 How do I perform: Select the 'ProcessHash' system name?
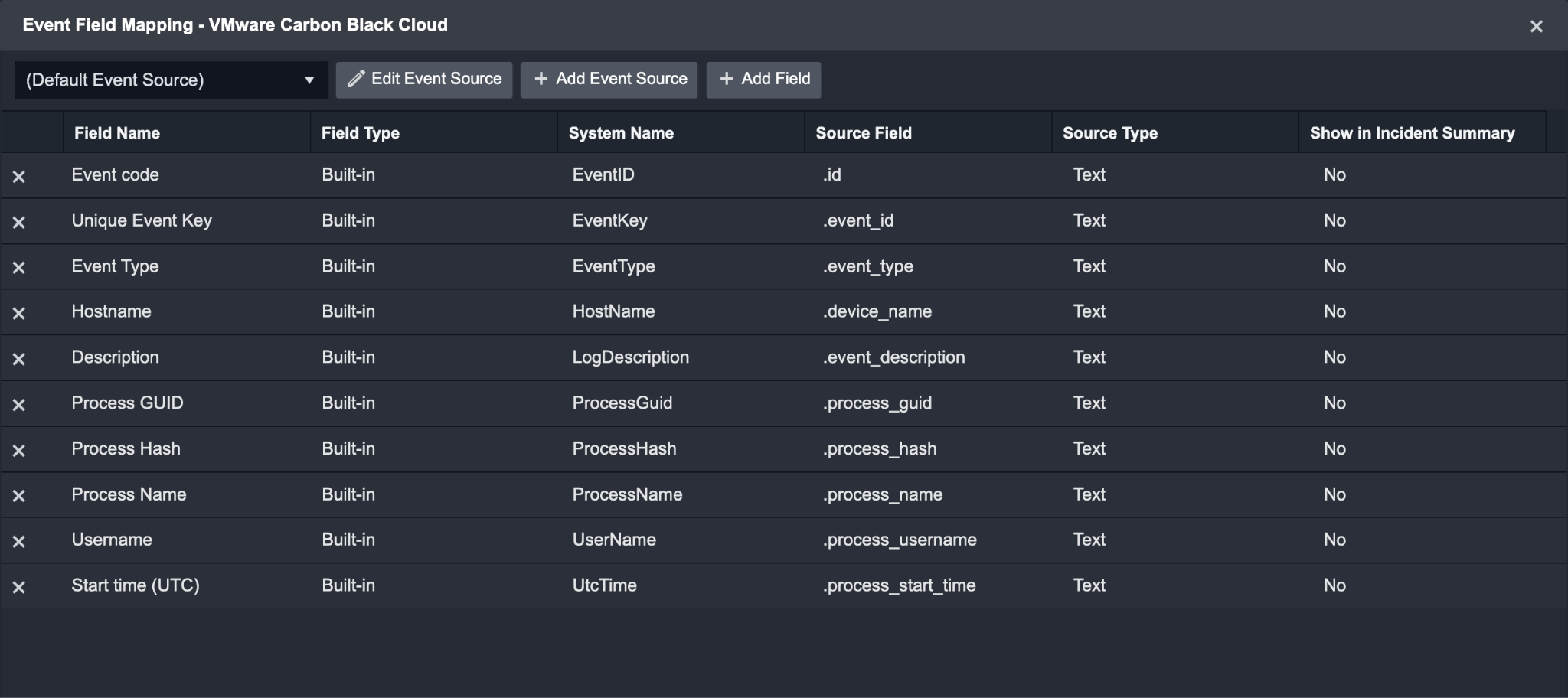624,448
